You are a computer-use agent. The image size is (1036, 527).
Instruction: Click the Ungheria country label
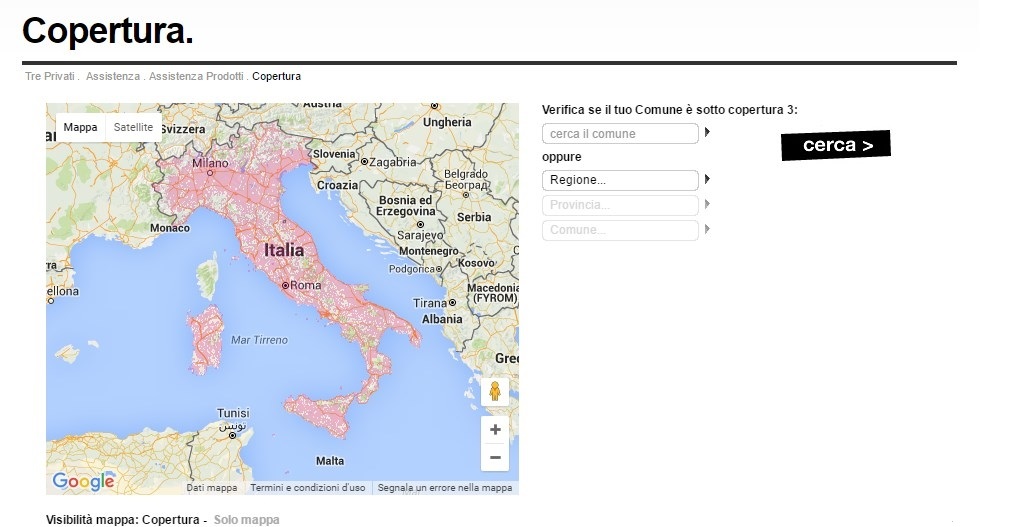(x=447, y=122)
